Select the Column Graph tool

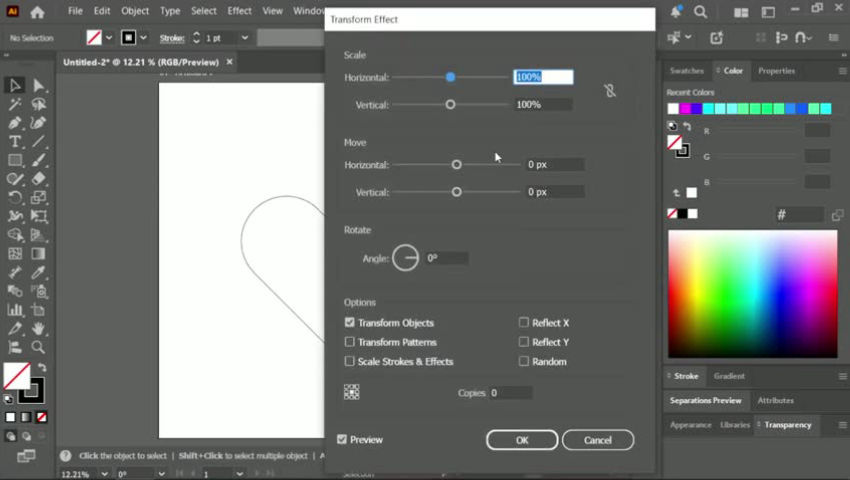[15, 310]
